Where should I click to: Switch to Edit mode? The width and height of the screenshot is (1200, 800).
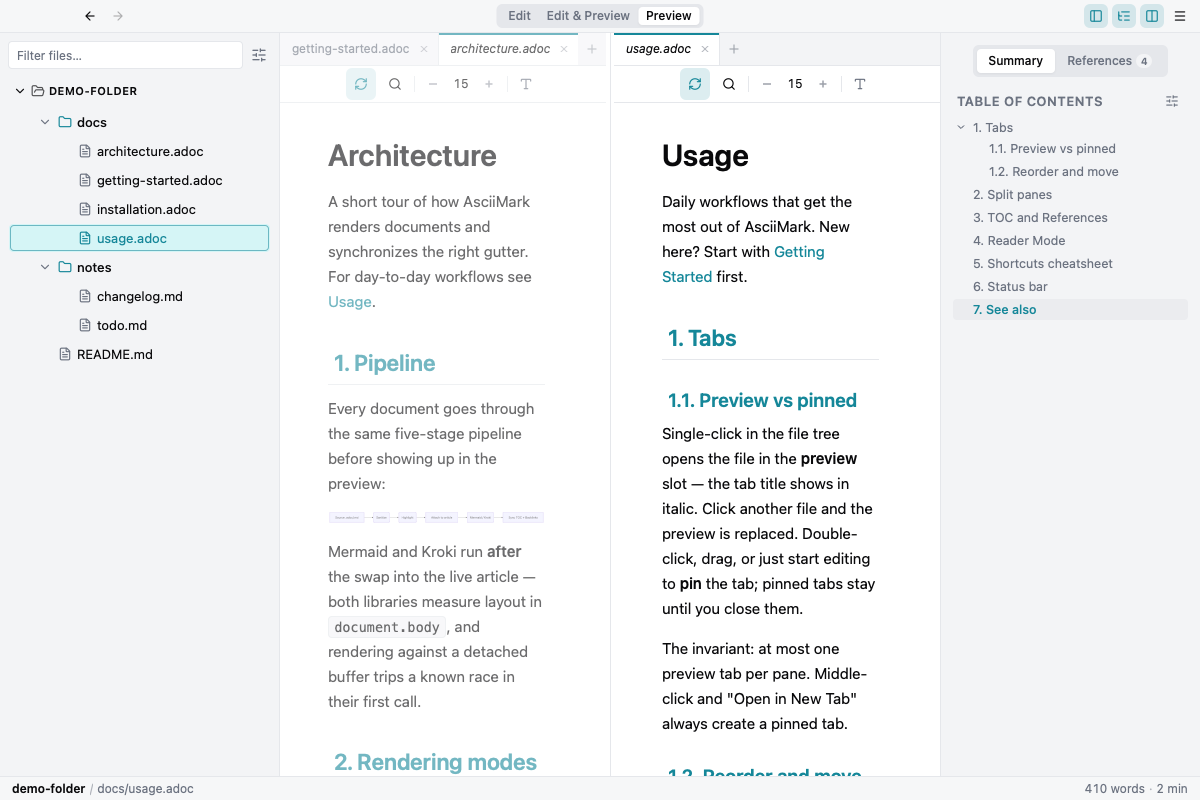519,16
